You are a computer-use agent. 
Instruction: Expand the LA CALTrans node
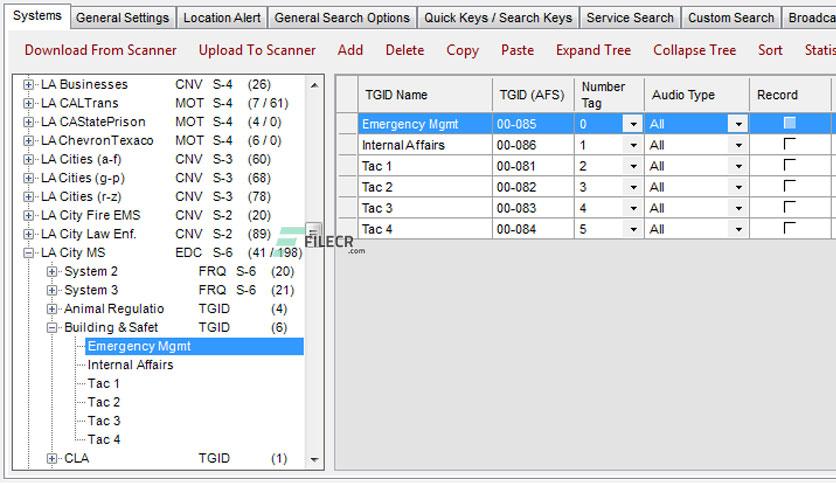coord(29,103)
